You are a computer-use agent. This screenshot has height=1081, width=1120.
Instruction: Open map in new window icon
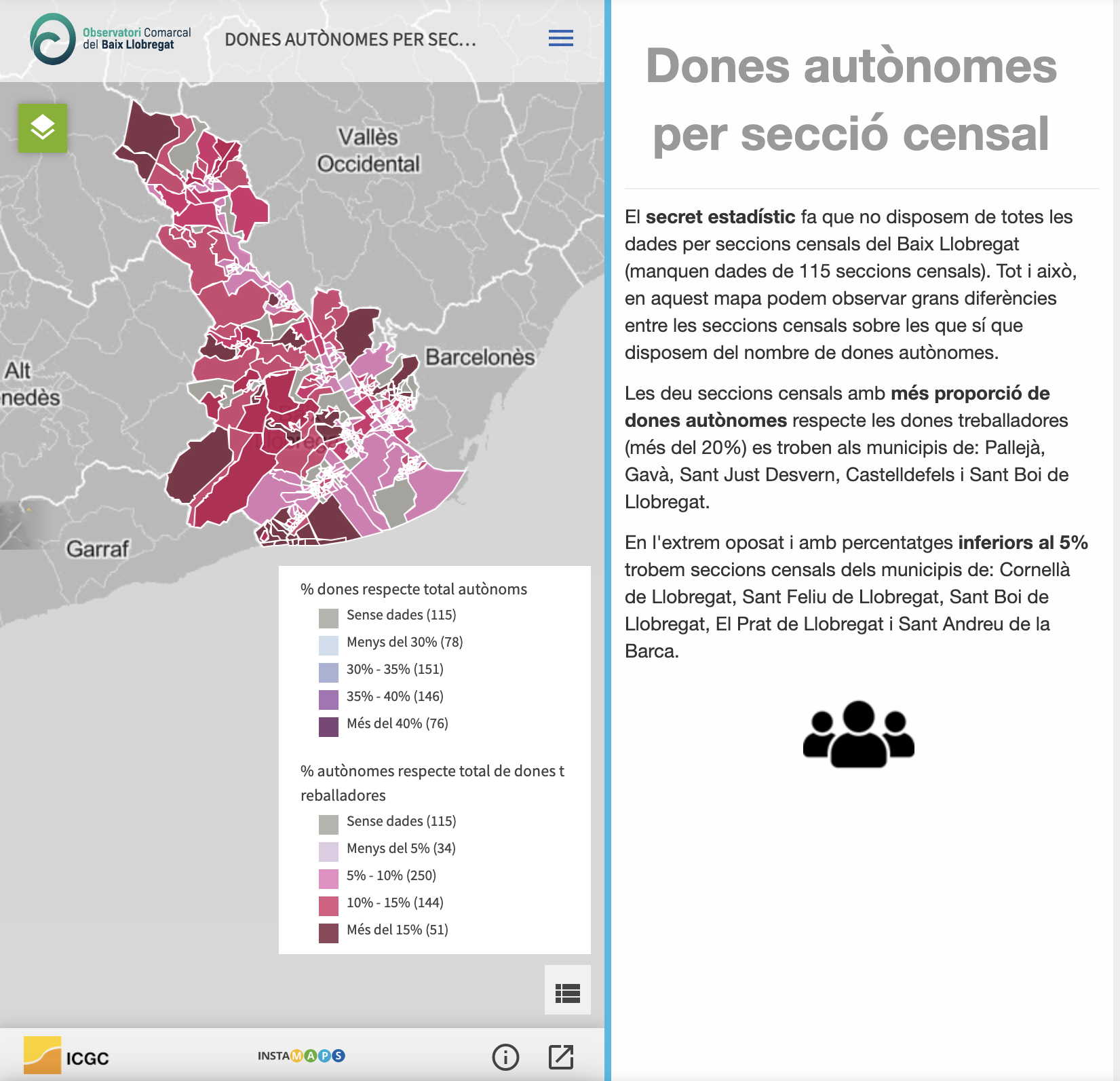561,1057
